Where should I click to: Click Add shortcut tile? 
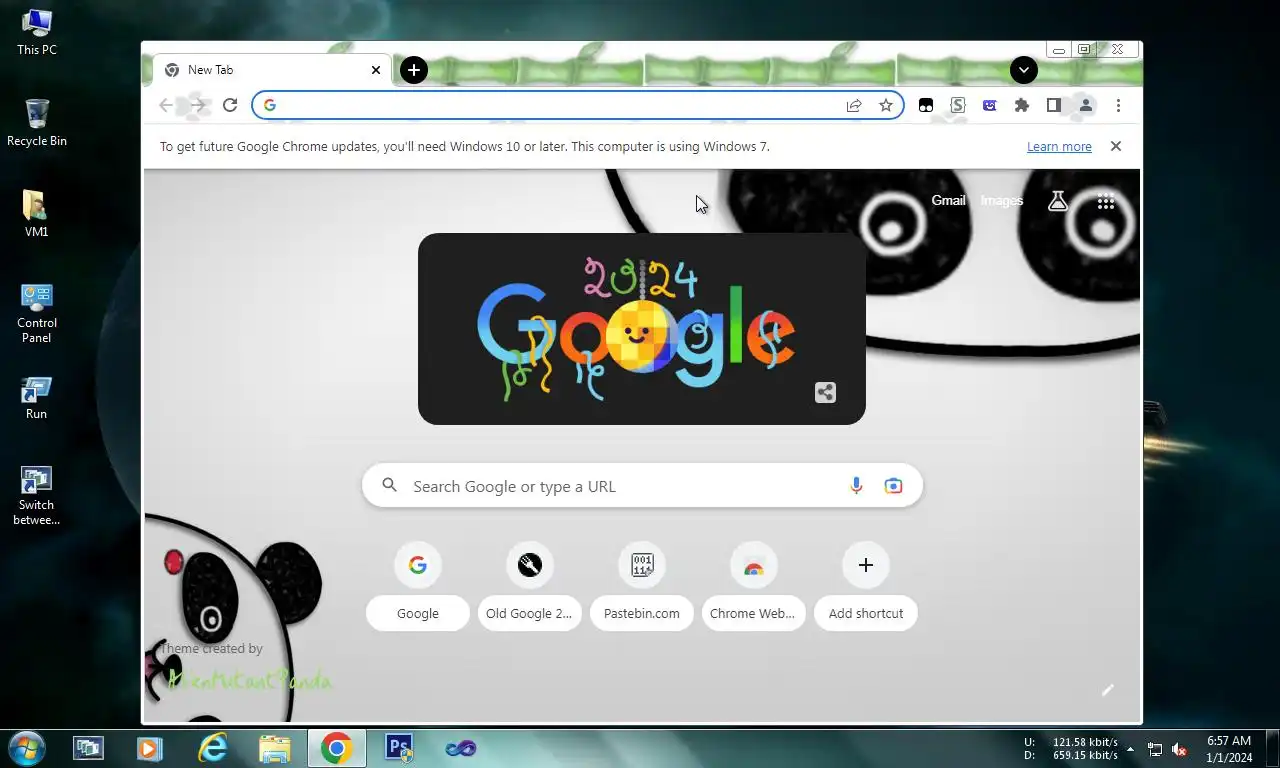pyautogui.click(x=866, y=587)
